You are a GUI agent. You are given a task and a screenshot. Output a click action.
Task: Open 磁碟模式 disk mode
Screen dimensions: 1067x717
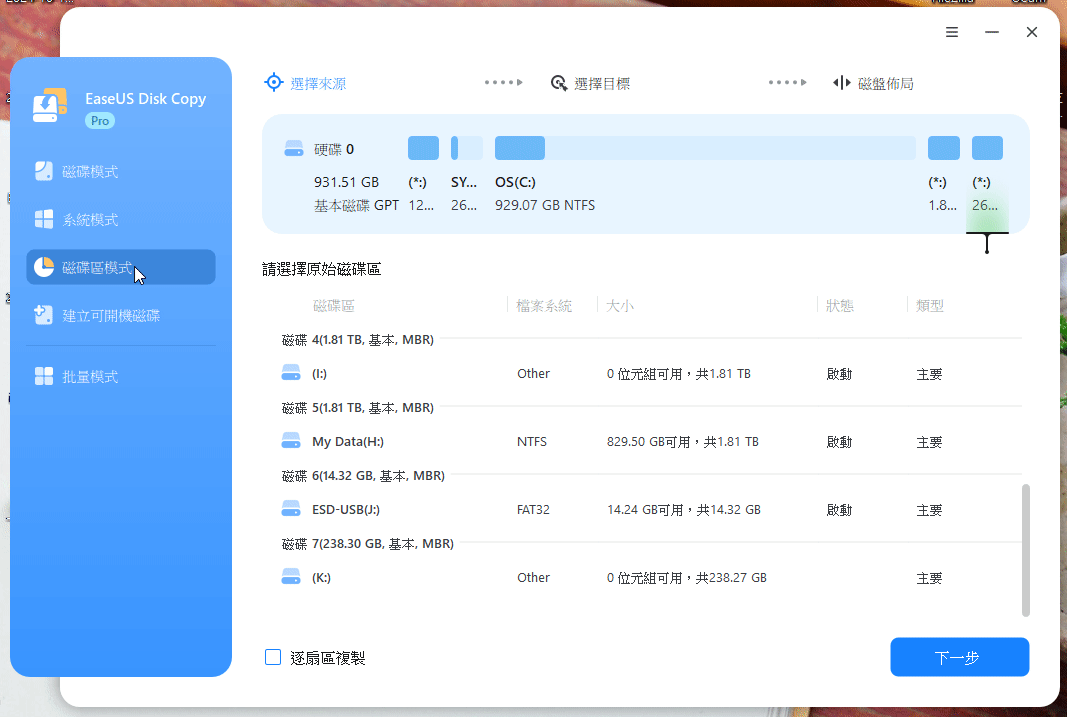pyautogui.click(x=120, y=171)
